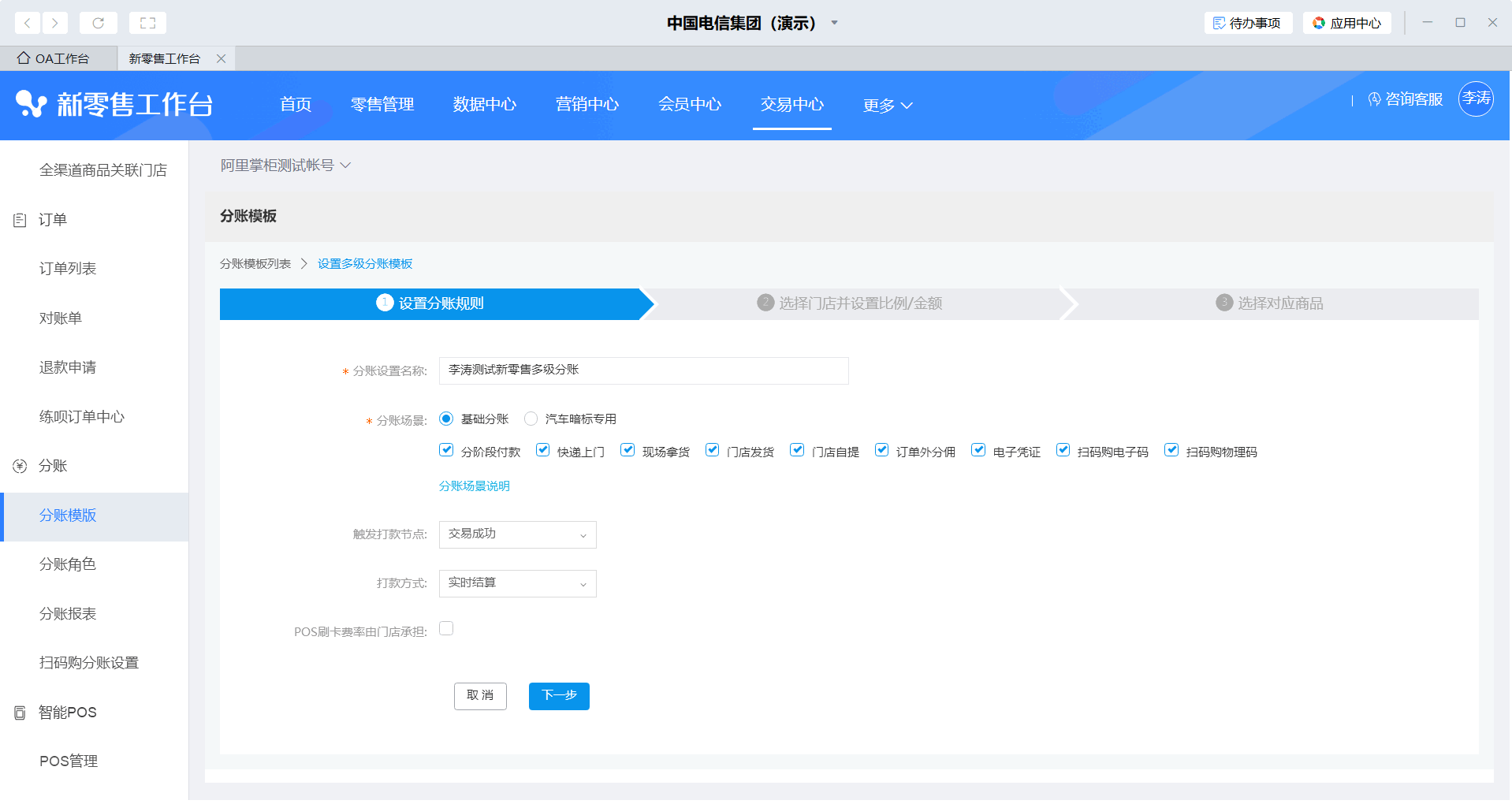This screenshot has width=1512, height=804.
Task: Open 练呗订单中心 in sidebar
Action: click(82, 417)
